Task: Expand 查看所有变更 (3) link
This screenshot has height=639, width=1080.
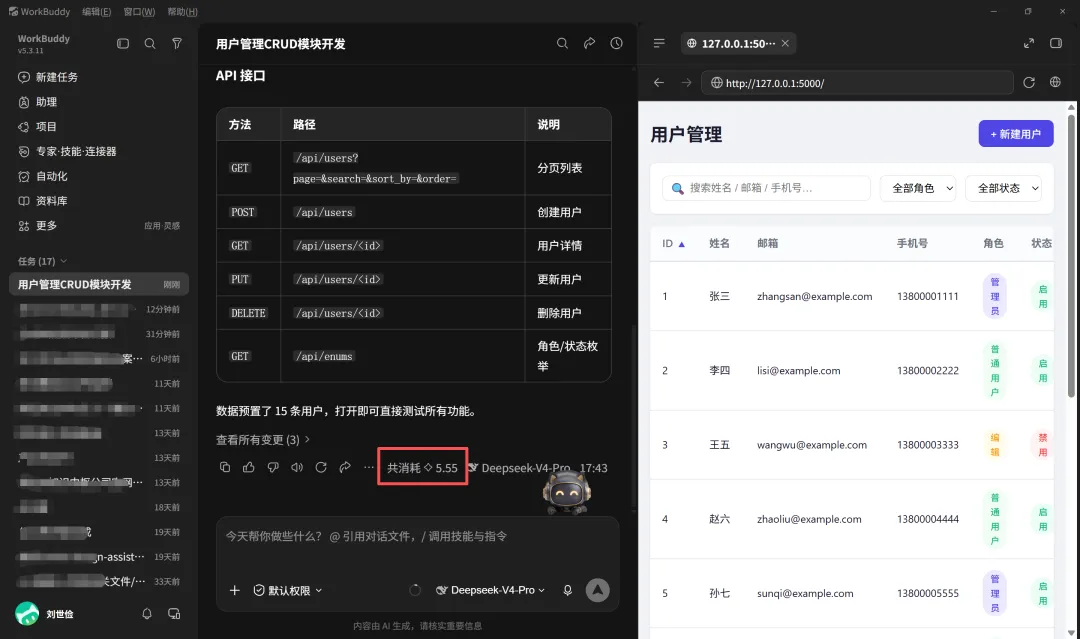Action: coord(263,439)
